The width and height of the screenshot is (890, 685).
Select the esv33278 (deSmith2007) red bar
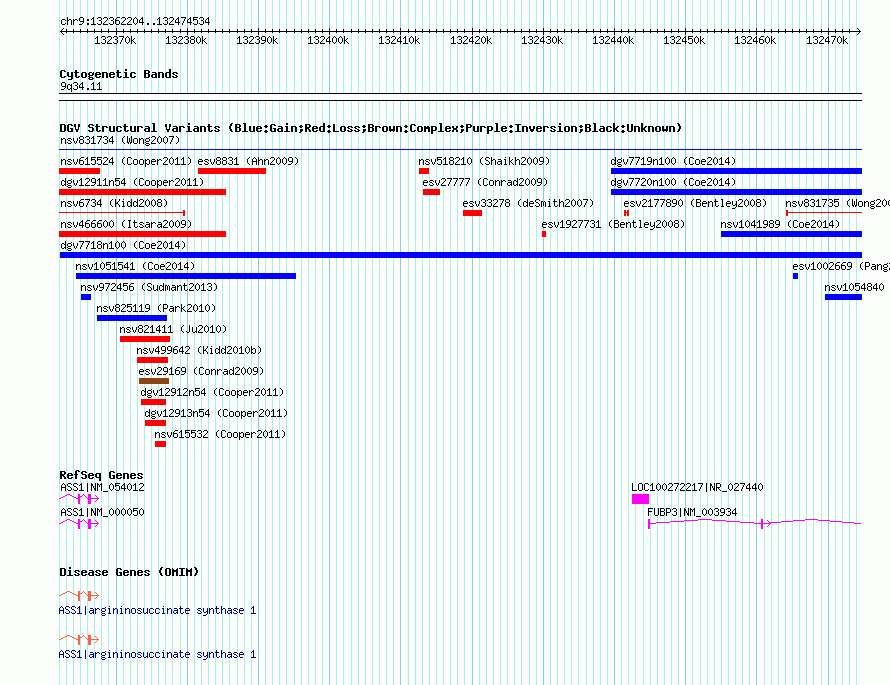472,213
